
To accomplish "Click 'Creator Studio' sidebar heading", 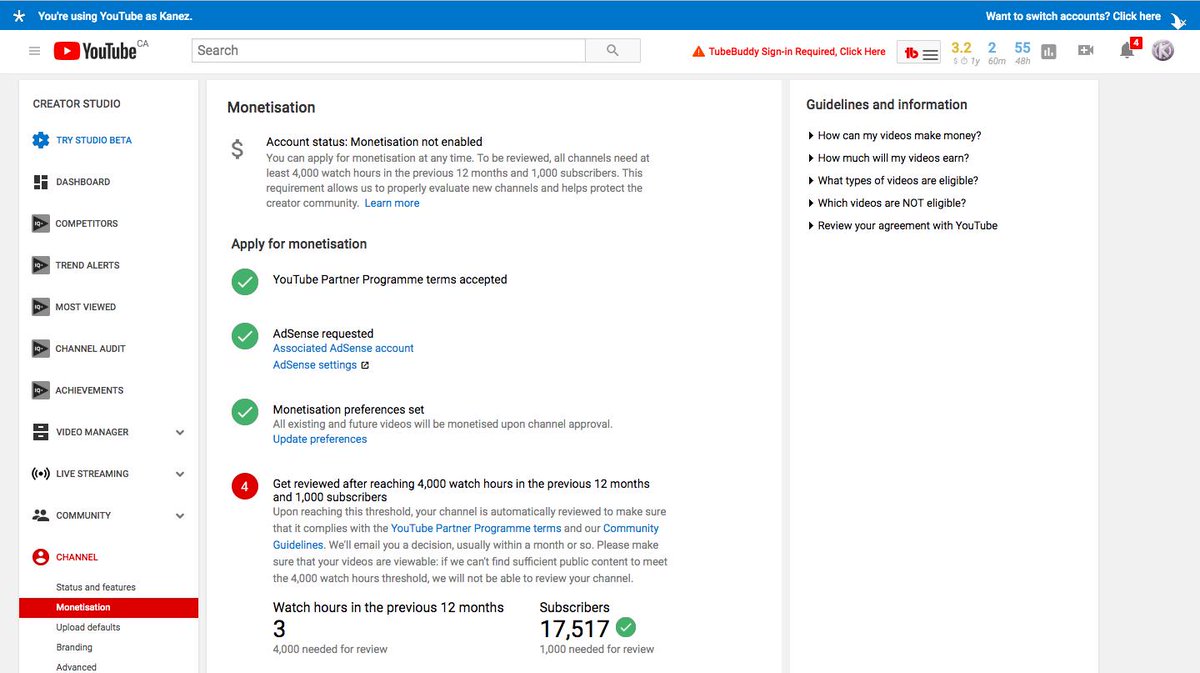I will coord(77,104).
